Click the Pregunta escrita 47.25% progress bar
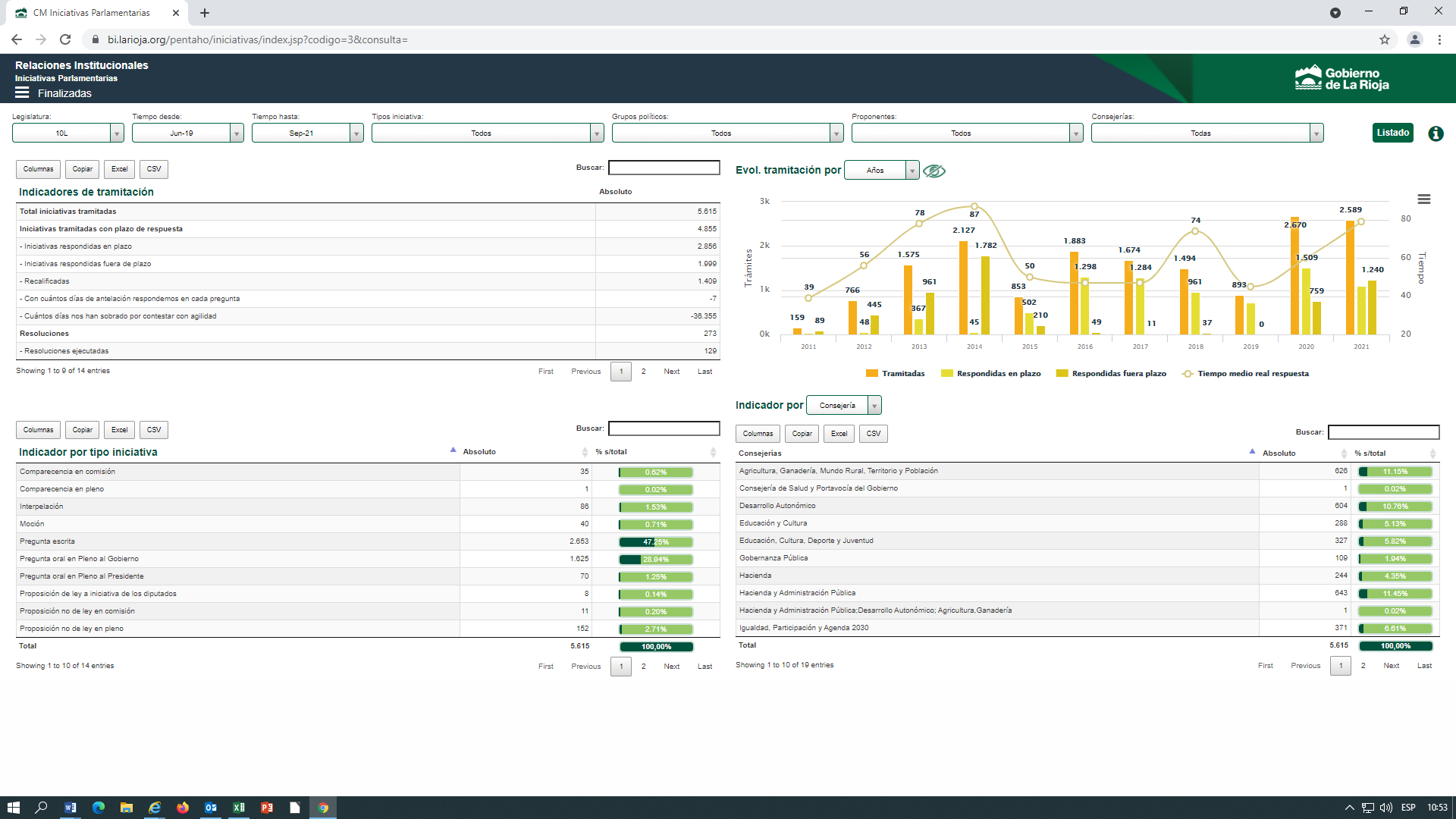 pos(656,542)
